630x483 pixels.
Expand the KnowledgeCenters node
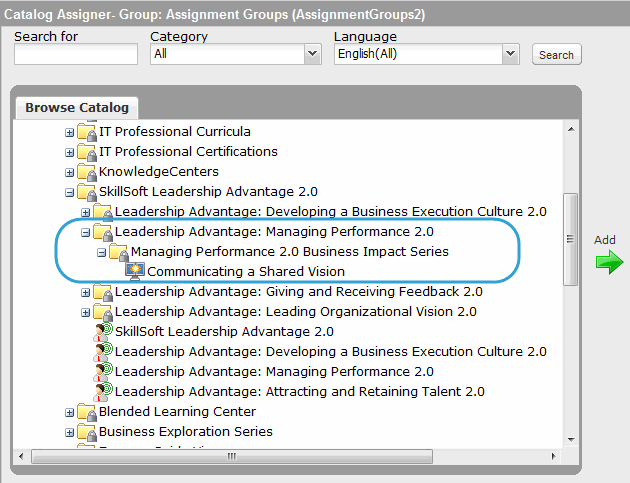70,172
